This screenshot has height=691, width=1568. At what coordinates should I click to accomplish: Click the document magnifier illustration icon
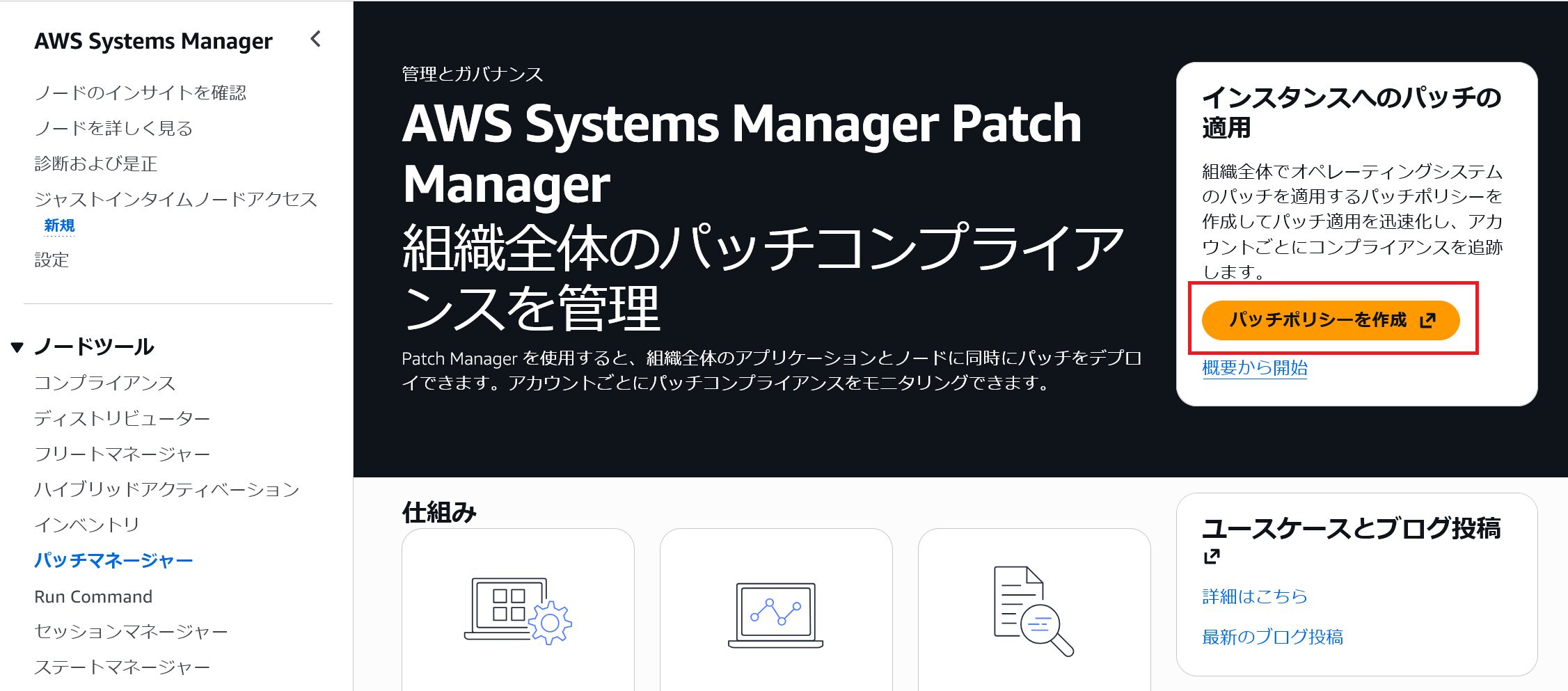click(1033, 610)
